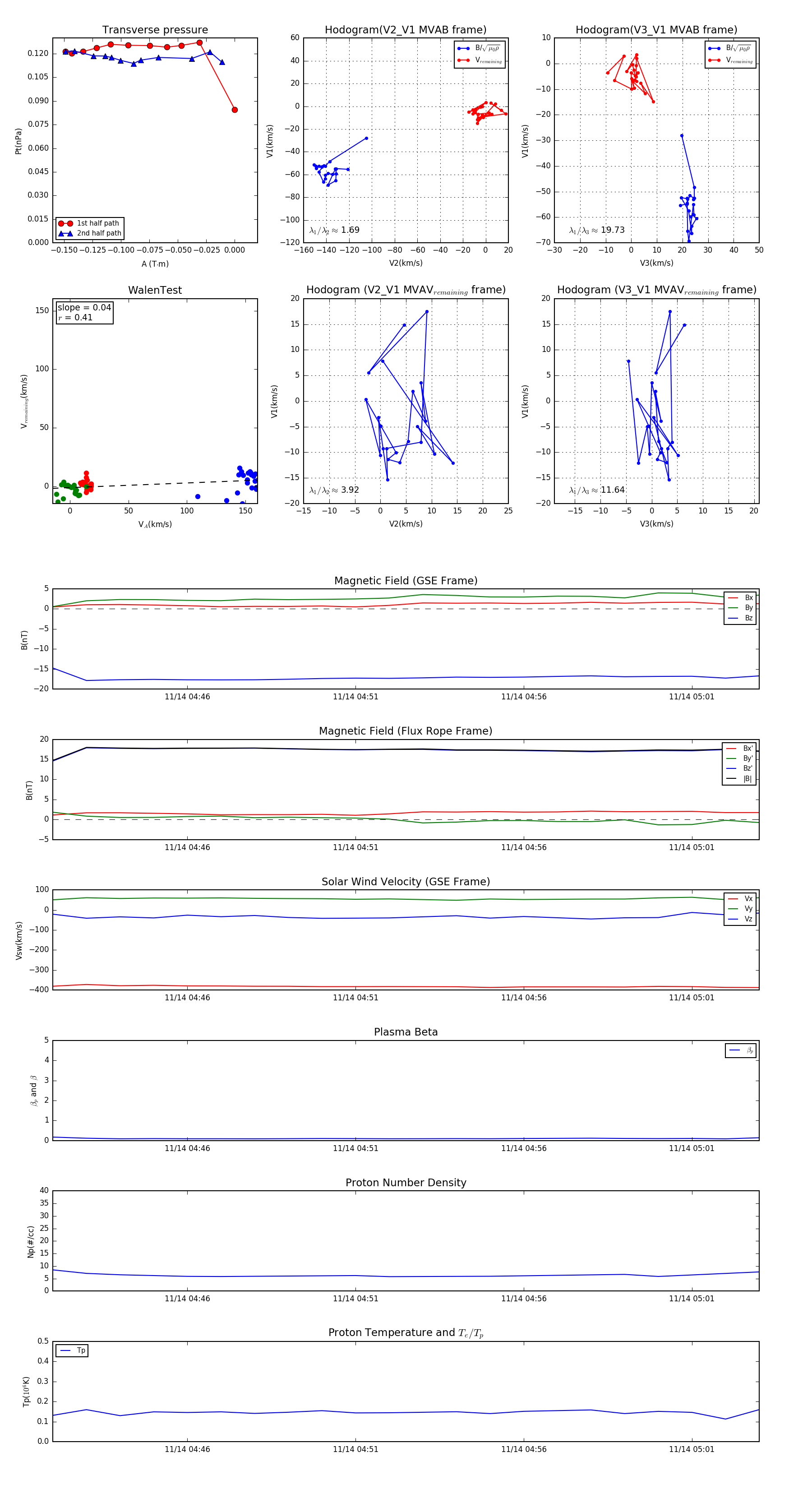
Task: Select the Bx' legend entry
Action: click(x=740, y=748)
